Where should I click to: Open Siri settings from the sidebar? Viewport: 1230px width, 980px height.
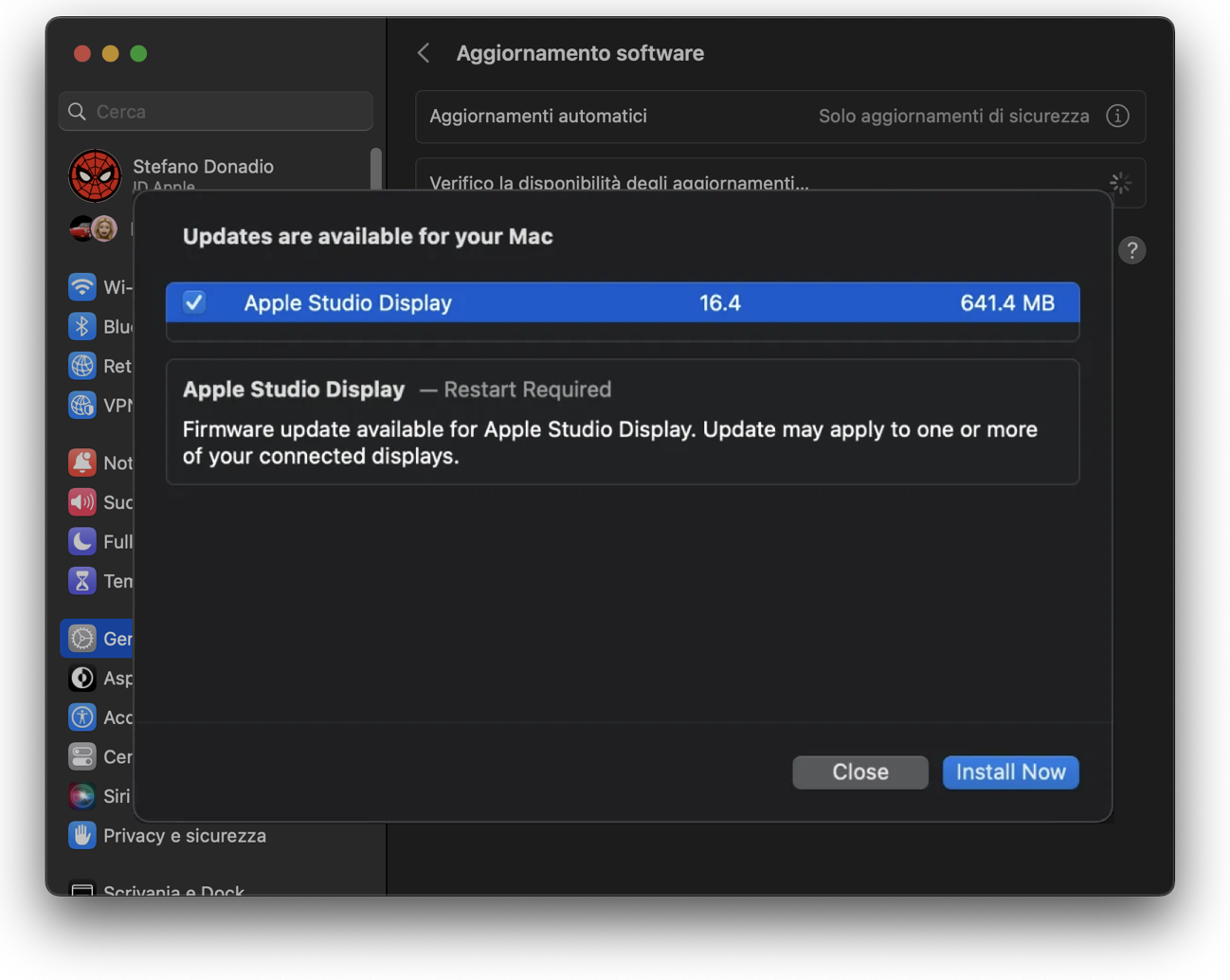tap(82, 796)
